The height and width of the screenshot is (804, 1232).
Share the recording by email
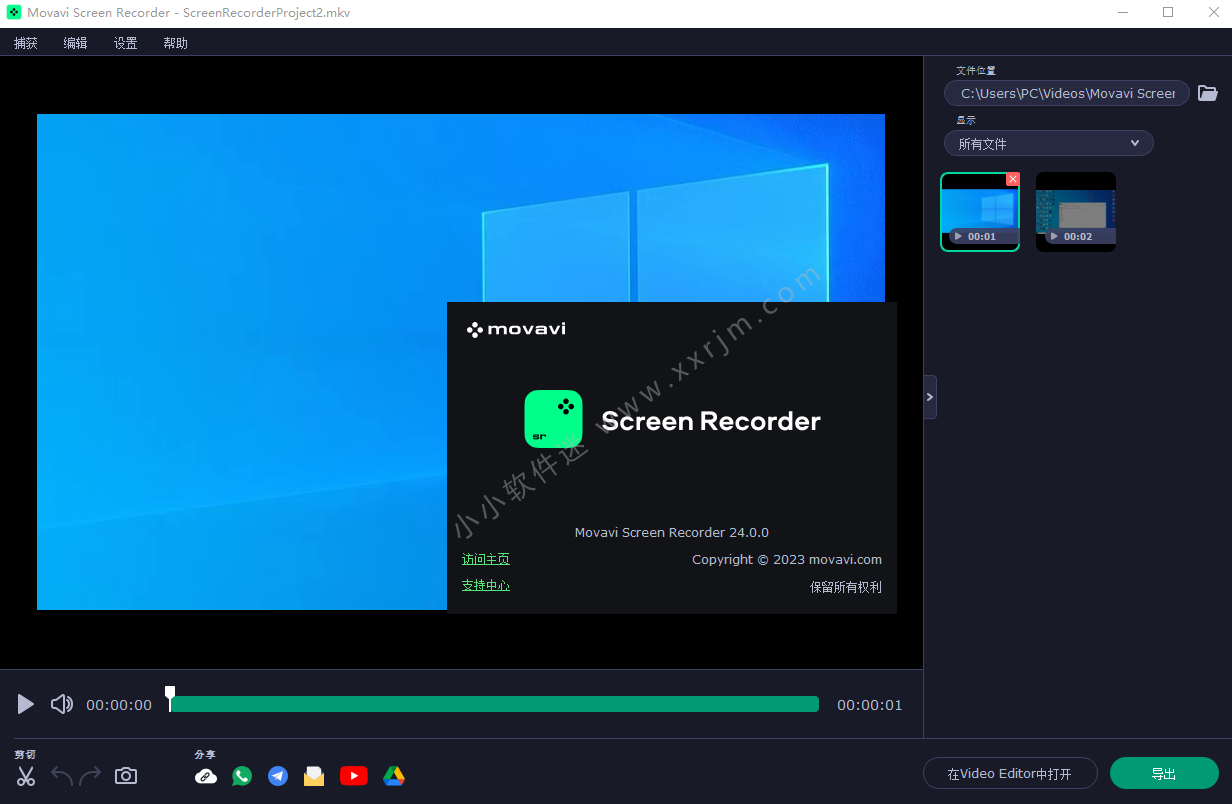click(314, 776)
